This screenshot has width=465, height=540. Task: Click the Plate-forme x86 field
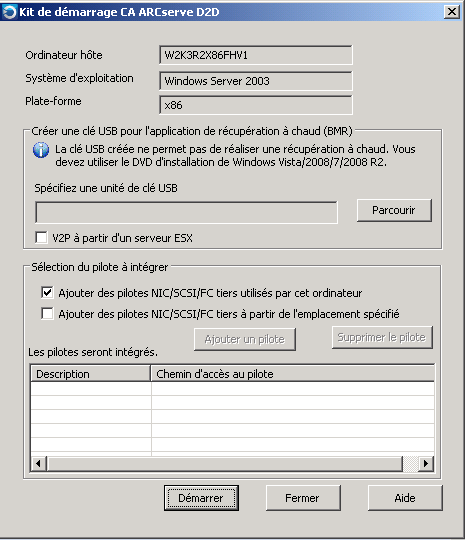[x=256, y=105]
